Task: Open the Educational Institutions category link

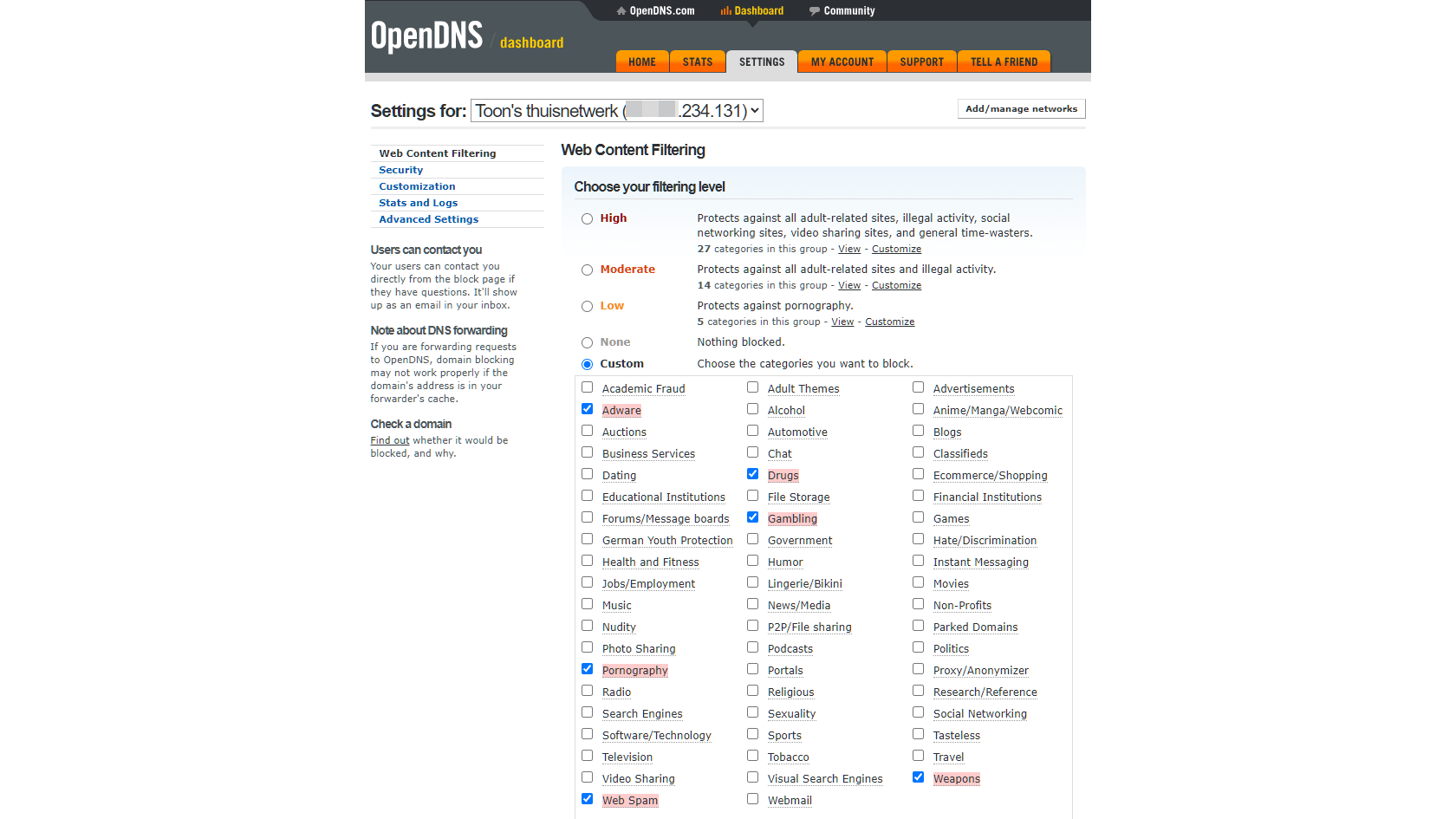Action: [664, 497]
